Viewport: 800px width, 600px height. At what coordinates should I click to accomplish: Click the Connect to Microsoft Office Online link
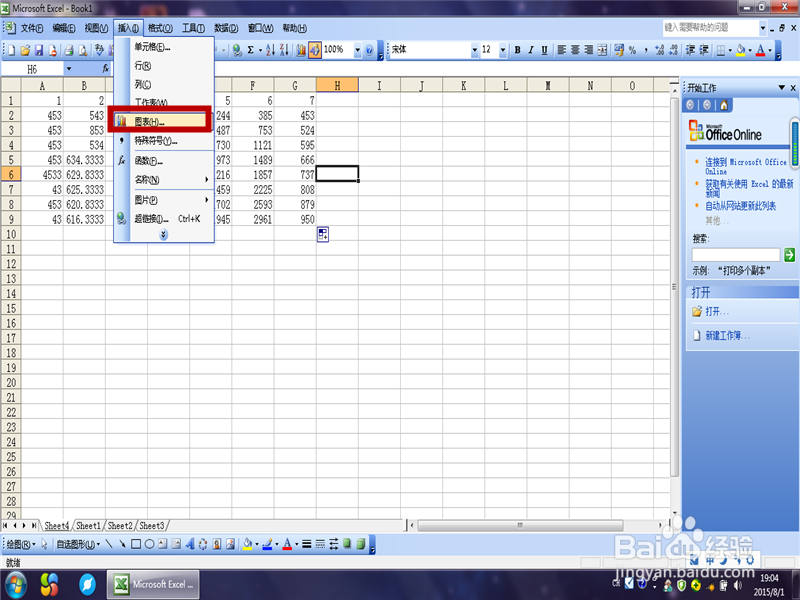click(746, 166)
